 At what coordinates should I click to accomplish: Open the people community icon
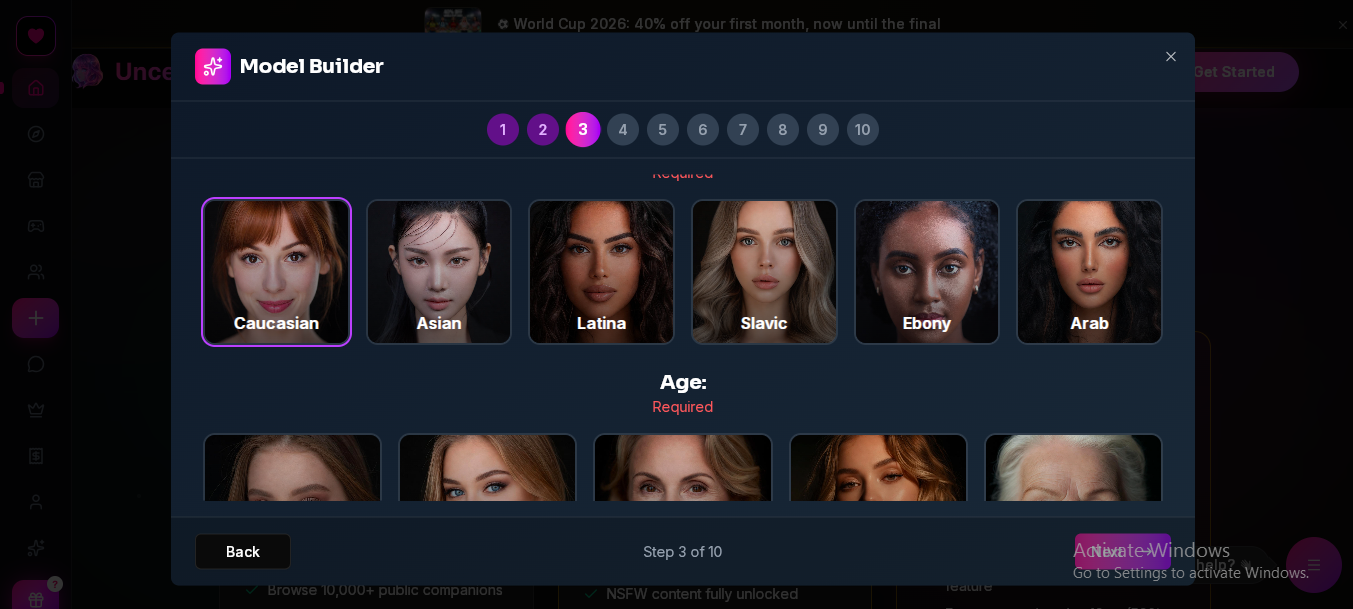click(x=36, y=272)
